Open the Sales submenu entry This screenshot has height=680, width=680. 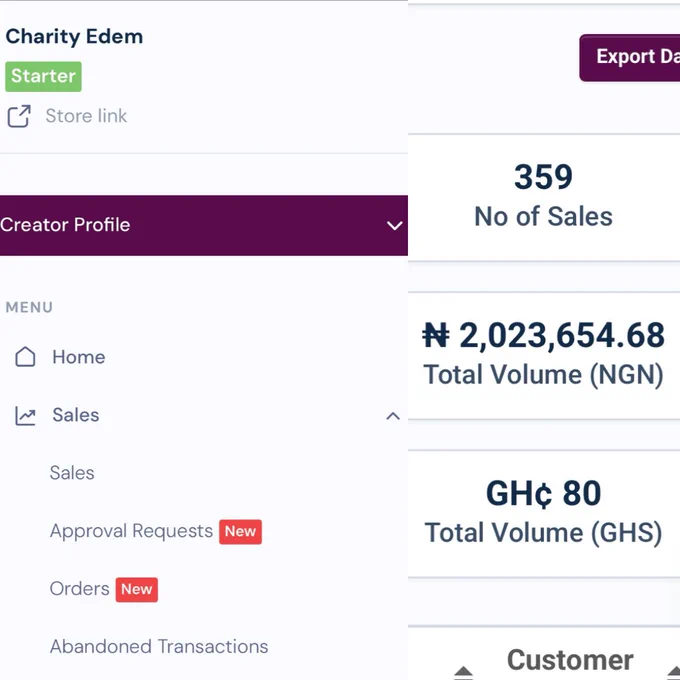point(72,473)
